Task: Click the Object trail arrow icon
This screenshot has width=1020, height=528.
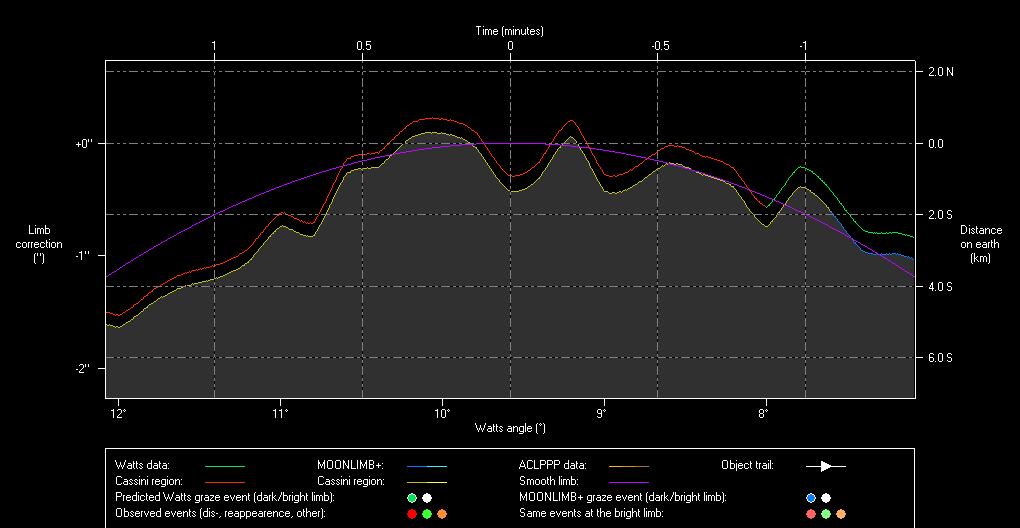Action: (x=826, y=465)
